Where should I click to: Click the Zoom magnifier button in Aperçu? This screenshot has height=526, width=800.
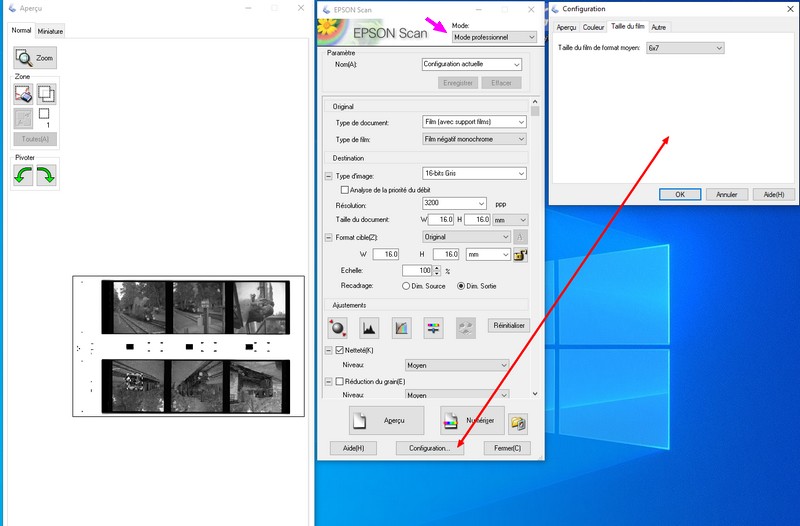coord(35,58)
